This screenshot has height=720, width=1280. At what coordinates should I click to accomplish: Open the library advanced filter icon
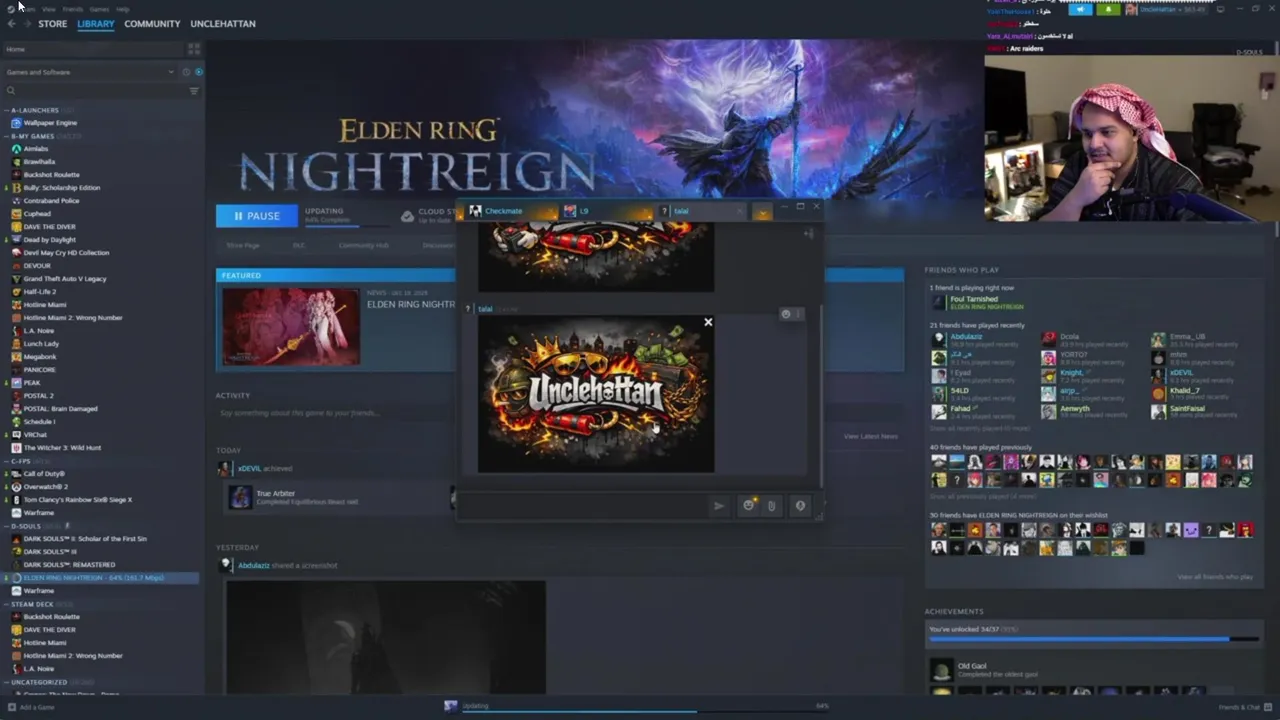point(194,91)
